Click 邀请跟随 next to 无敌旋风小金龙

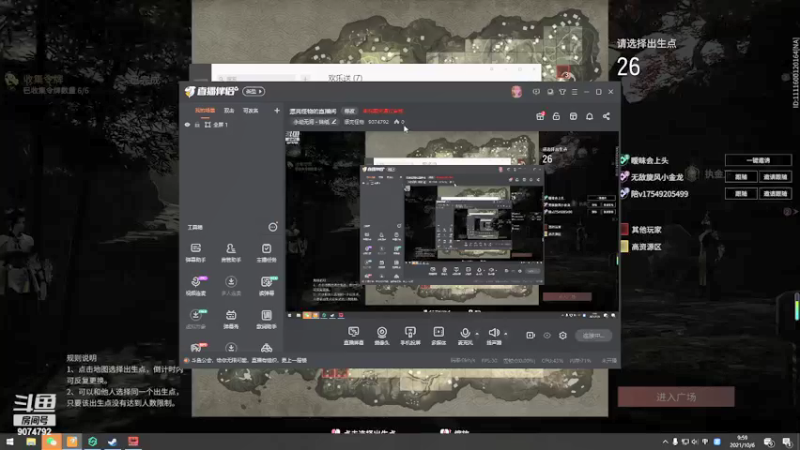(775, 177)
